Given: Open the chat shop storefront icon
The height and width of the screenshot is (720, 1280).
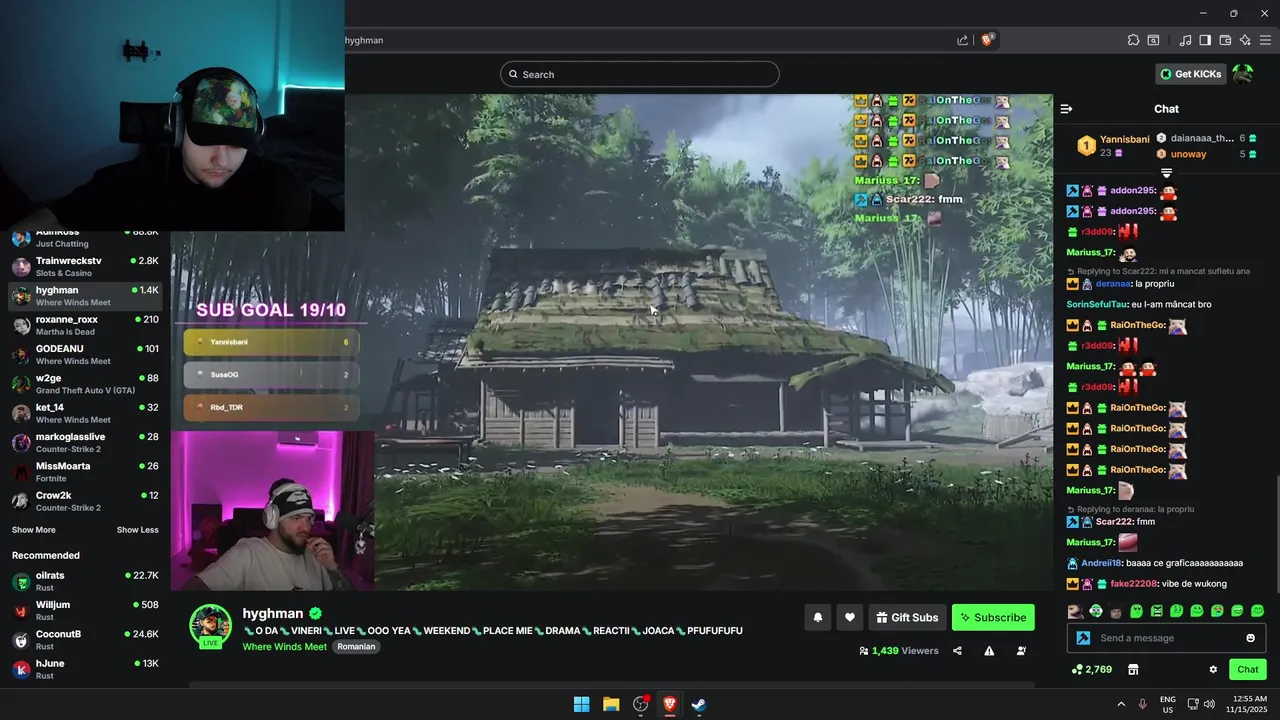Looking at the screenshot, I should [1133, 669].
